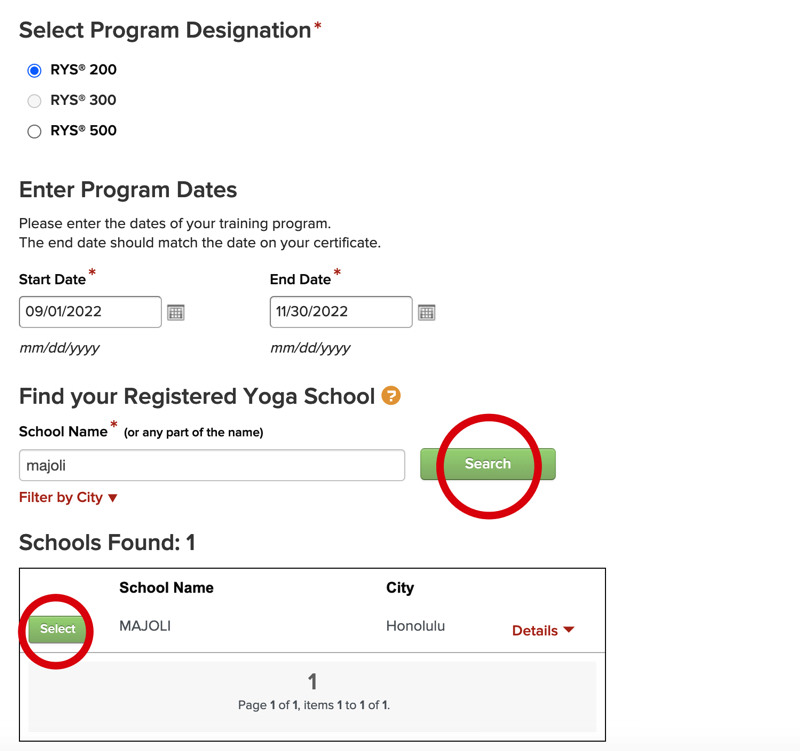The height and width of the screenshot is (751, 800).
Task: Expand Details for the MAJOLI school
Action: tap(543, 631)
